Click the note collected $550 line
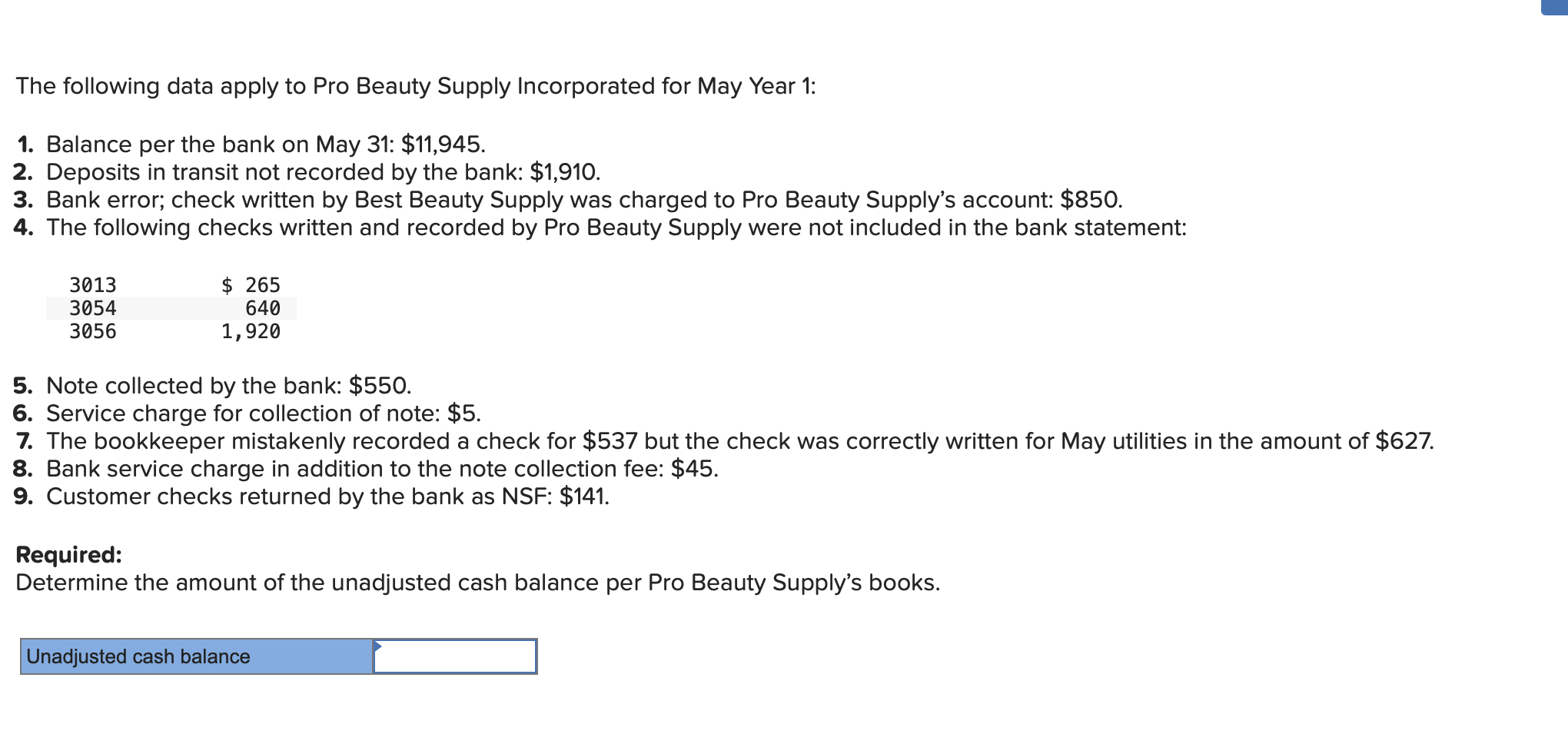 click(213, 386)
